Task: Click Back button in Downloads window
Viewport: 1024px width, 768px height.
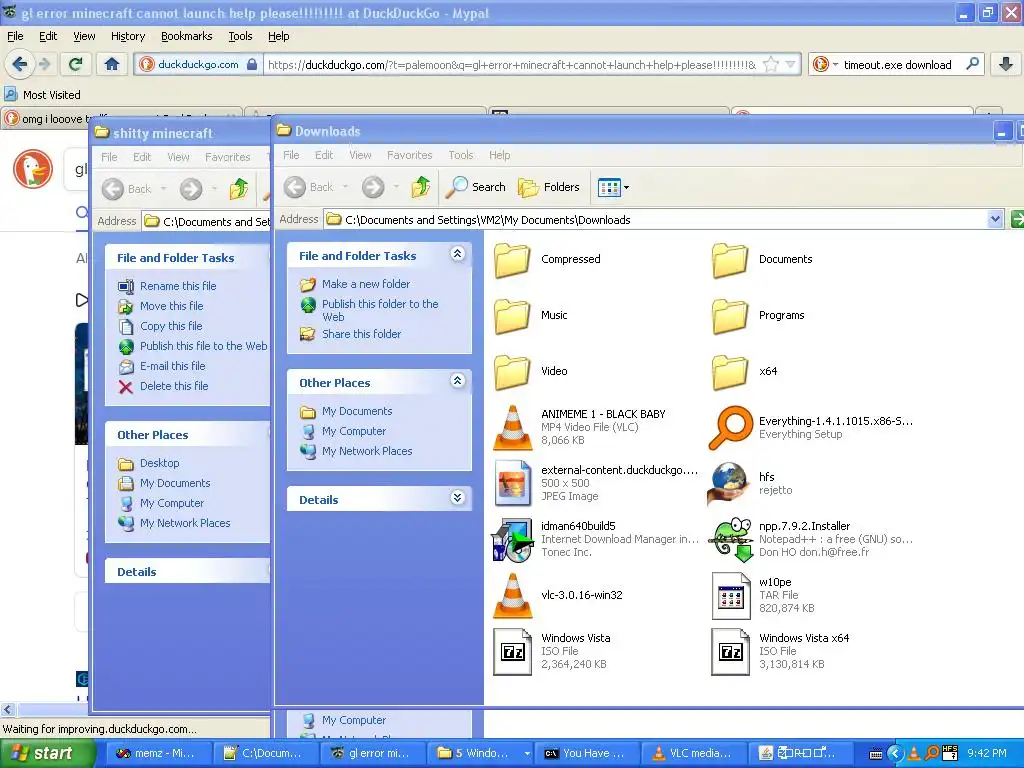Action: (x=310, y=187)
